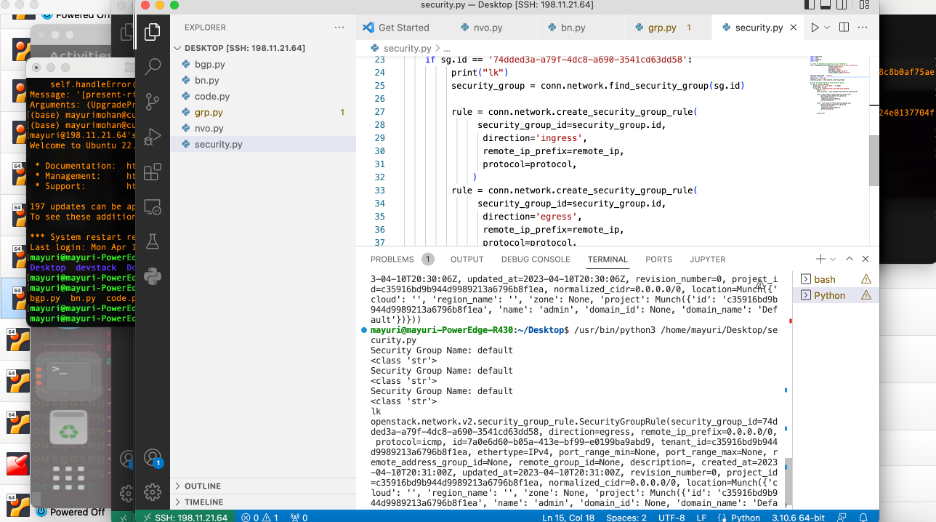
Task: Open the Testing flask view
Action: (152, 242)
